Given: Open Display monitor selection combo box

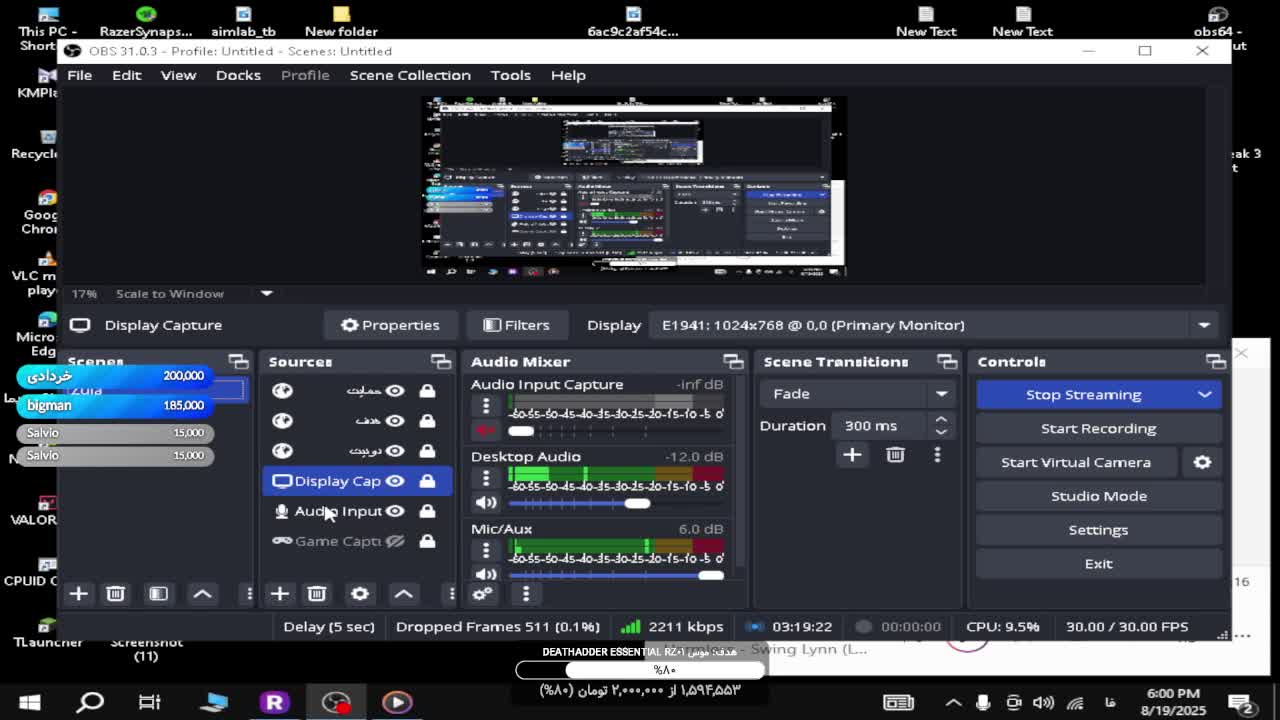Looking at the screenshot, I should (x=936, y=325).
